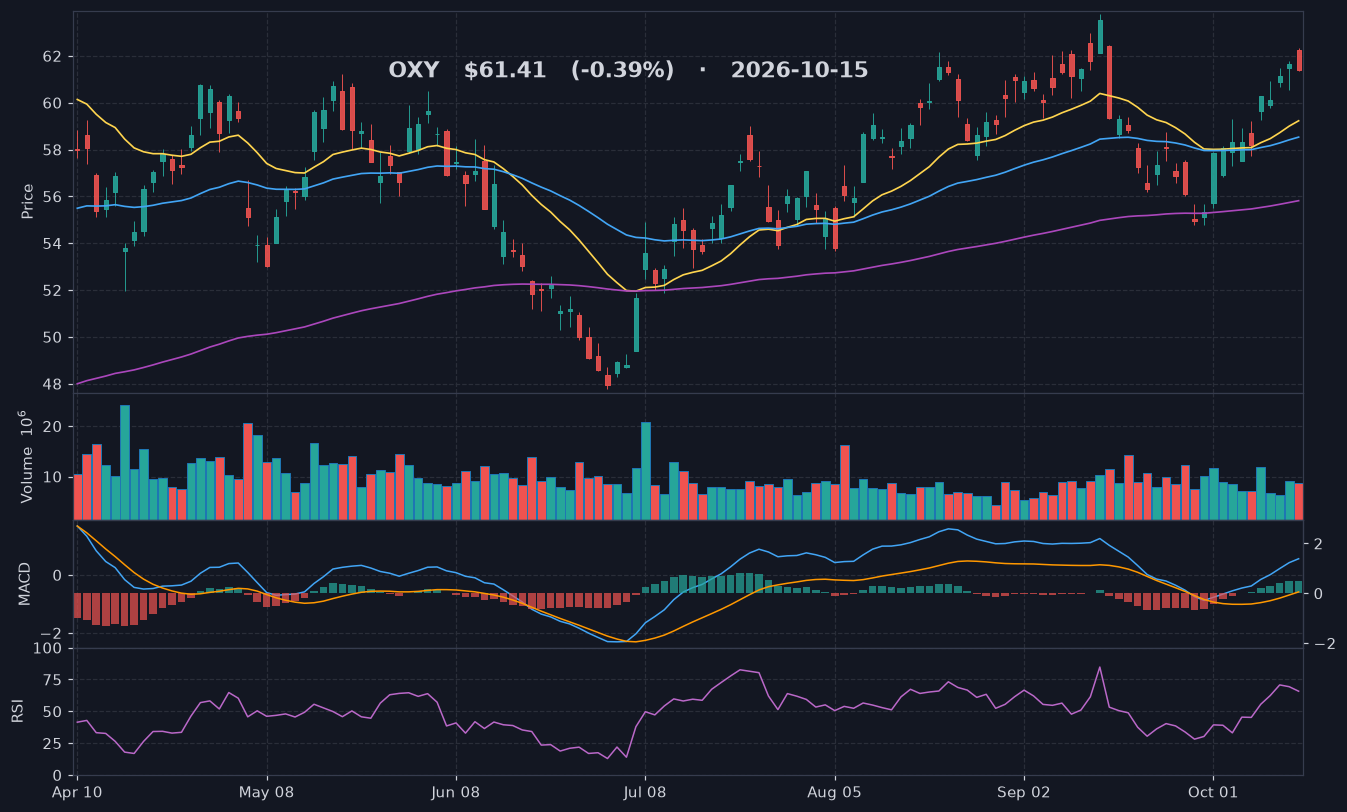Select the 50 tick on the Price axis
Screen dimensions: 1347x812
(54, 338)
